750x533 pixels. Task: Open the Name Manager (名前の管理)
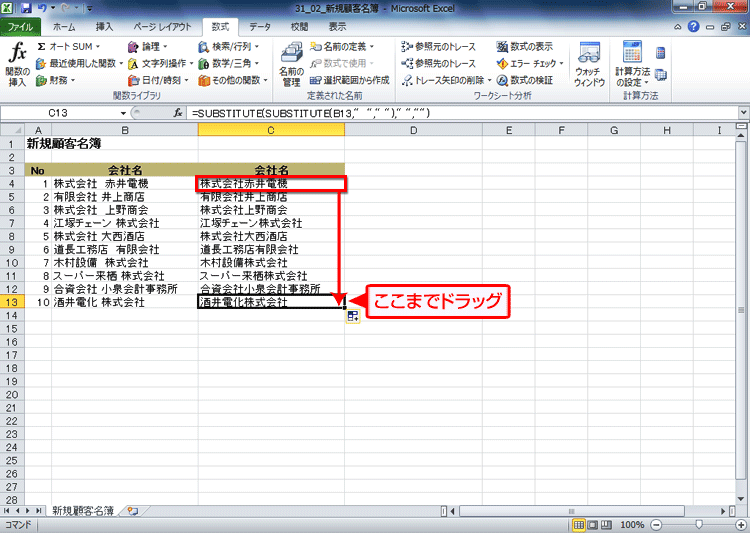[x=291, y=65]
